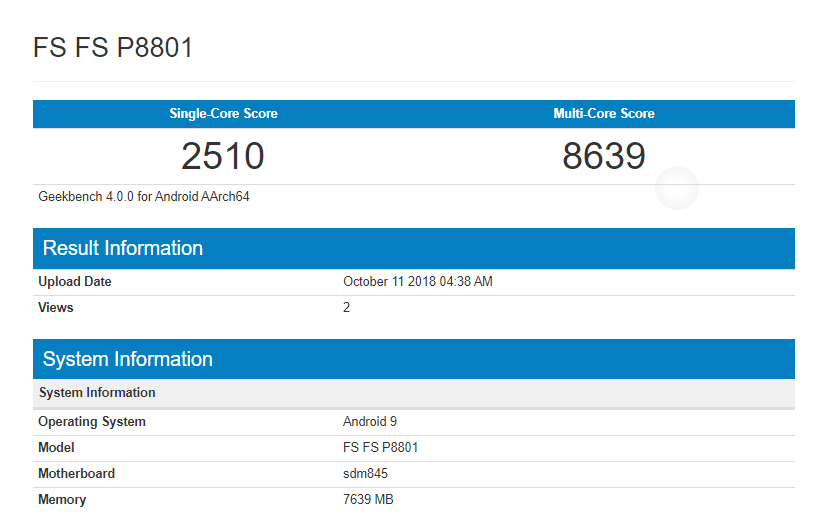This screenshot has height=529, width=835.
Task: Select the sdm845 motherboard value
Action: pos(365,474)
